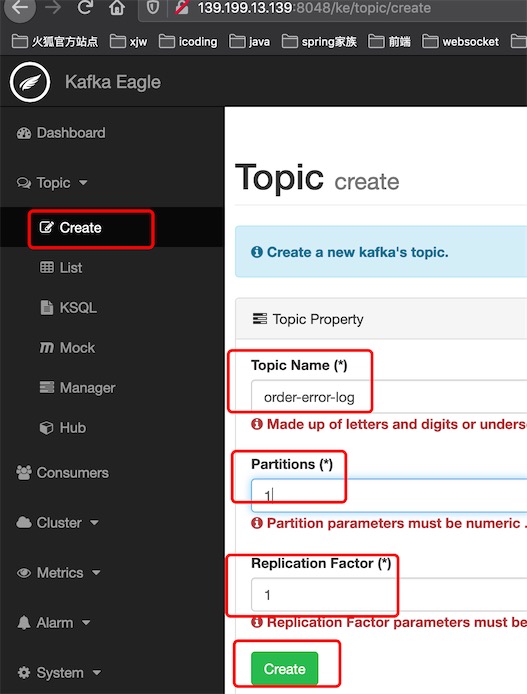Go to the browser home page
527x694 pixels.
117,7
